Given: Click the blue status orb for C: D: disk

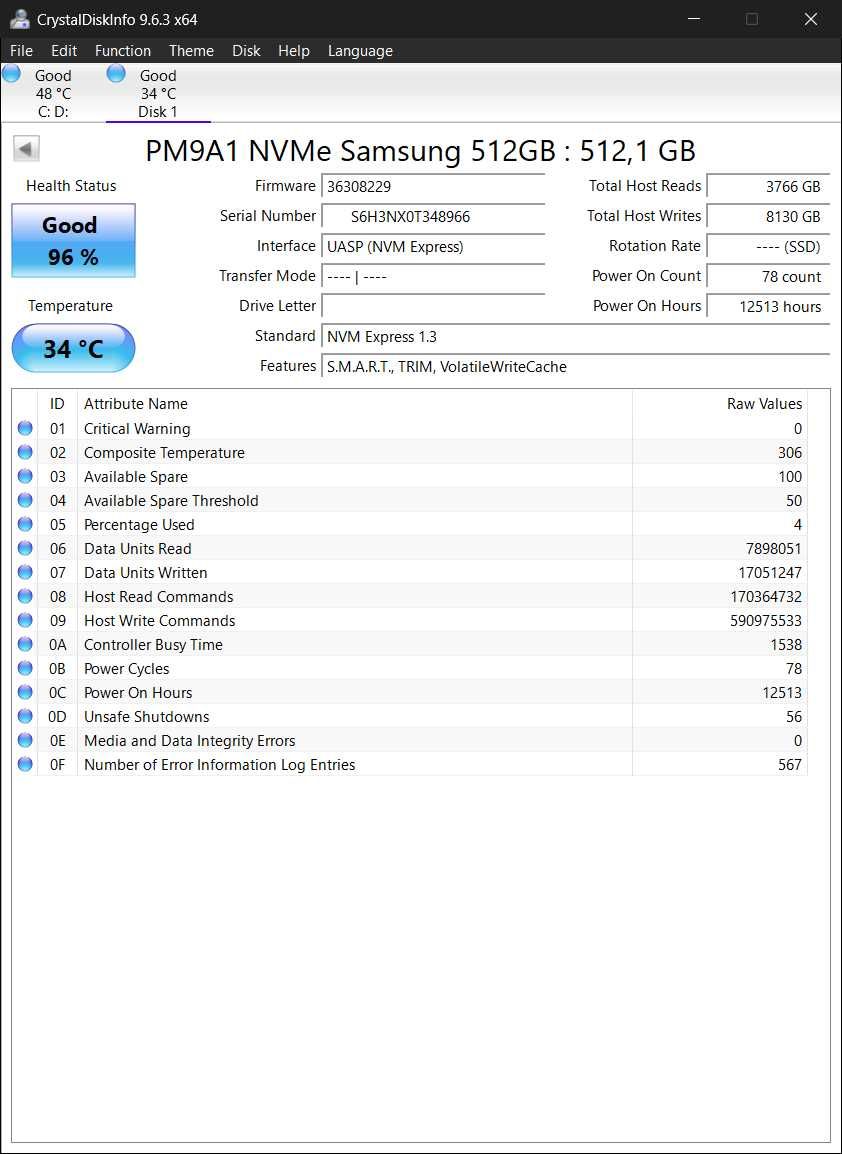Looking at the screenshot, I should 11,73.
